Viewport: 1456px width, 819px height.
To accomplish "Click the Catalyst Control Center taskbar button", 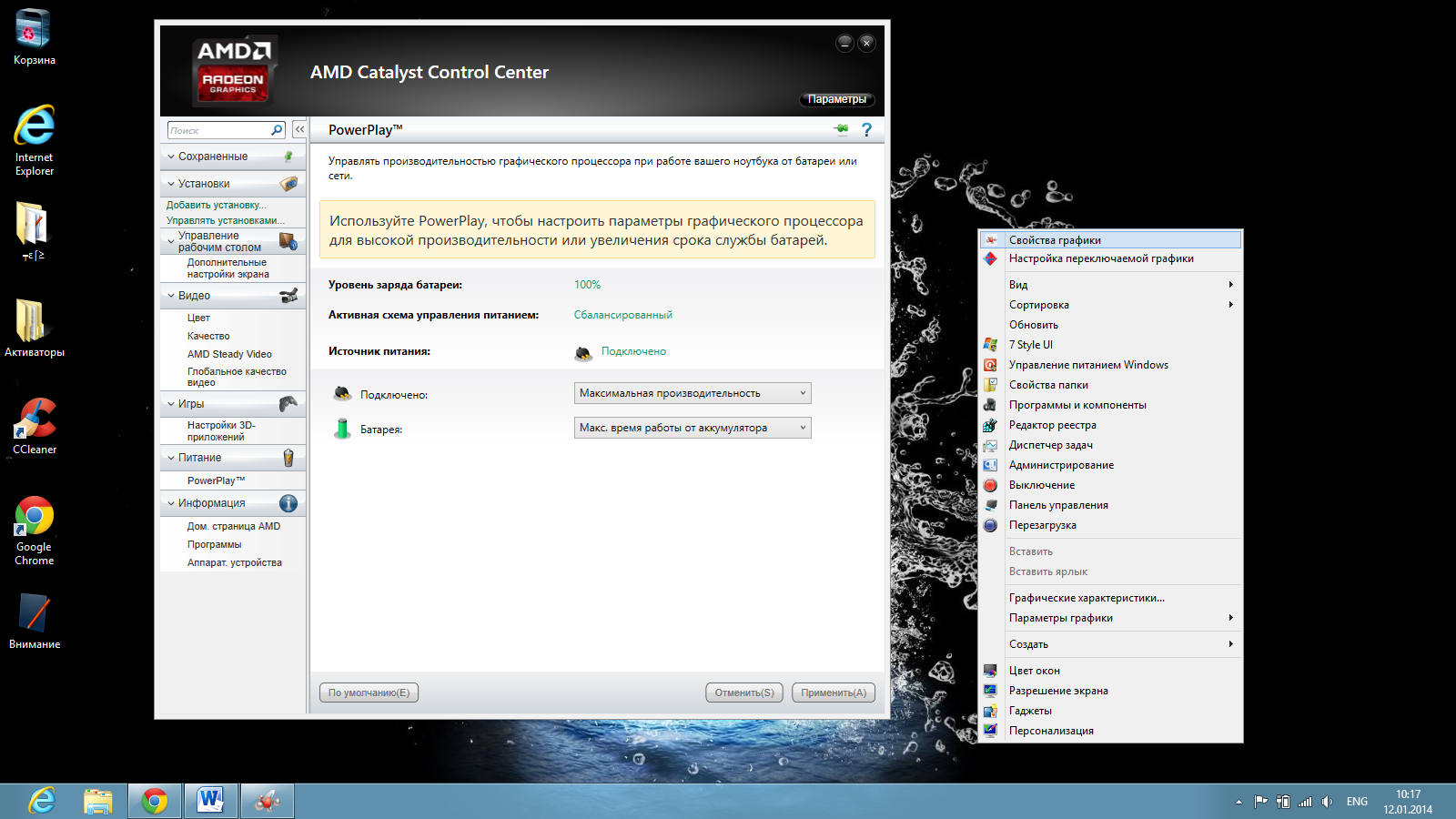I will pyautogui.click(x=267, y=801).
